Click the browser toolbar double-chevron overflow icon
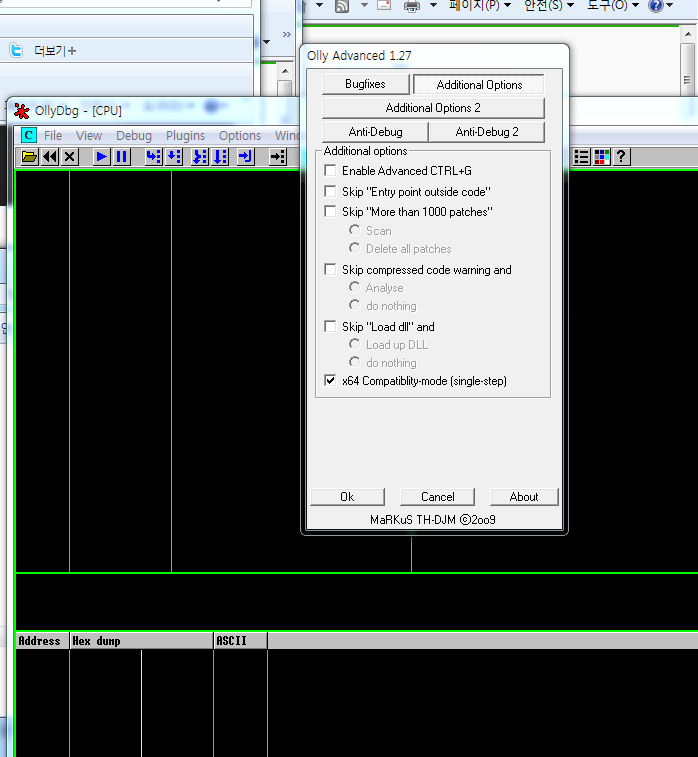Viewport: 698px width, 757px height. 287,34
